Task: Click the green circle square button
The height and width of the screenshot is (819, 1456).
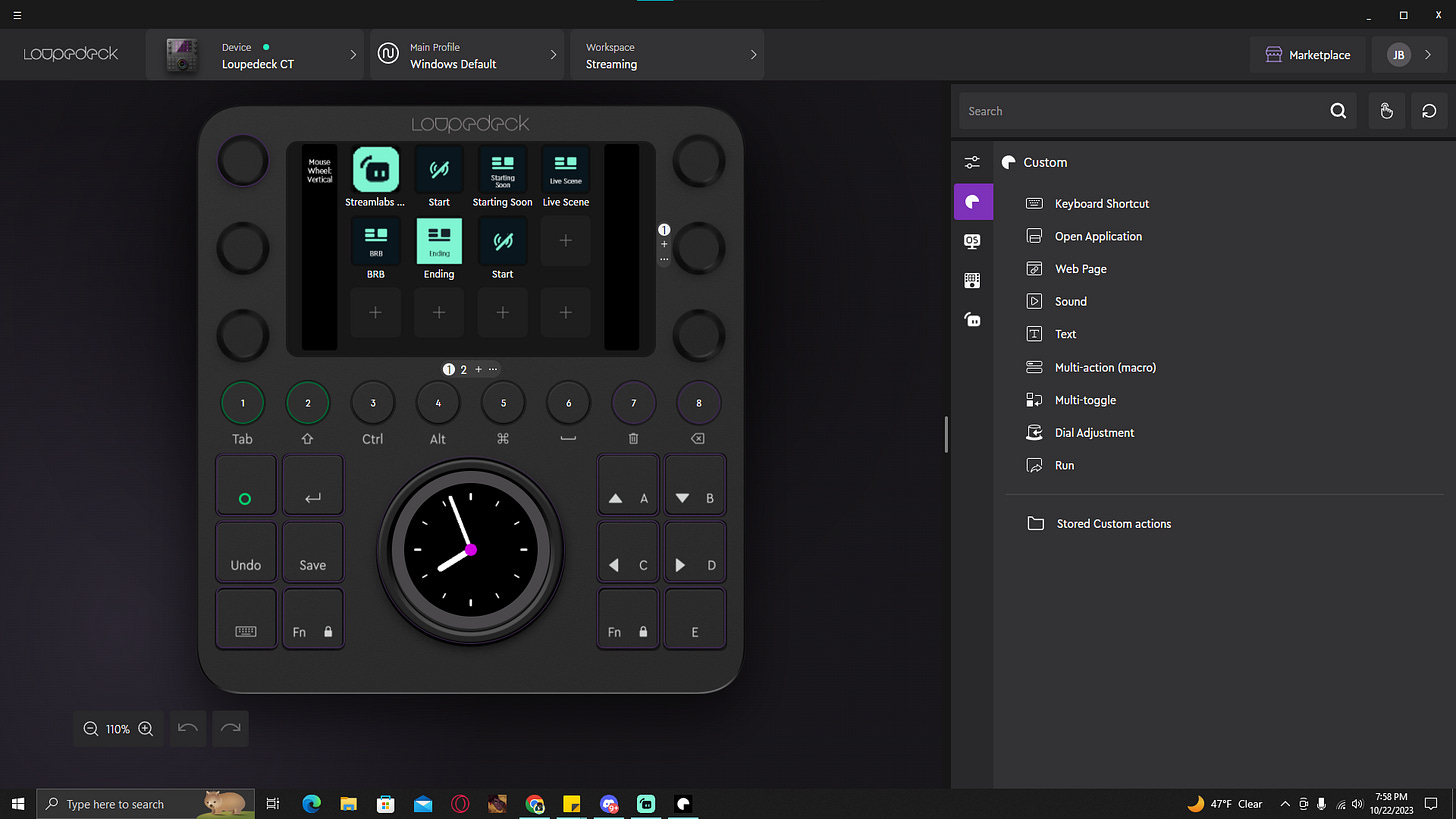Action: tap(246, 485)
